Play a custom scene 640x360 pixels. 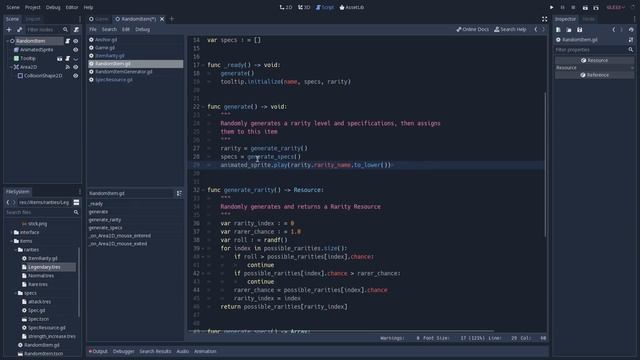pyautogui.click(x=596, y=7)
